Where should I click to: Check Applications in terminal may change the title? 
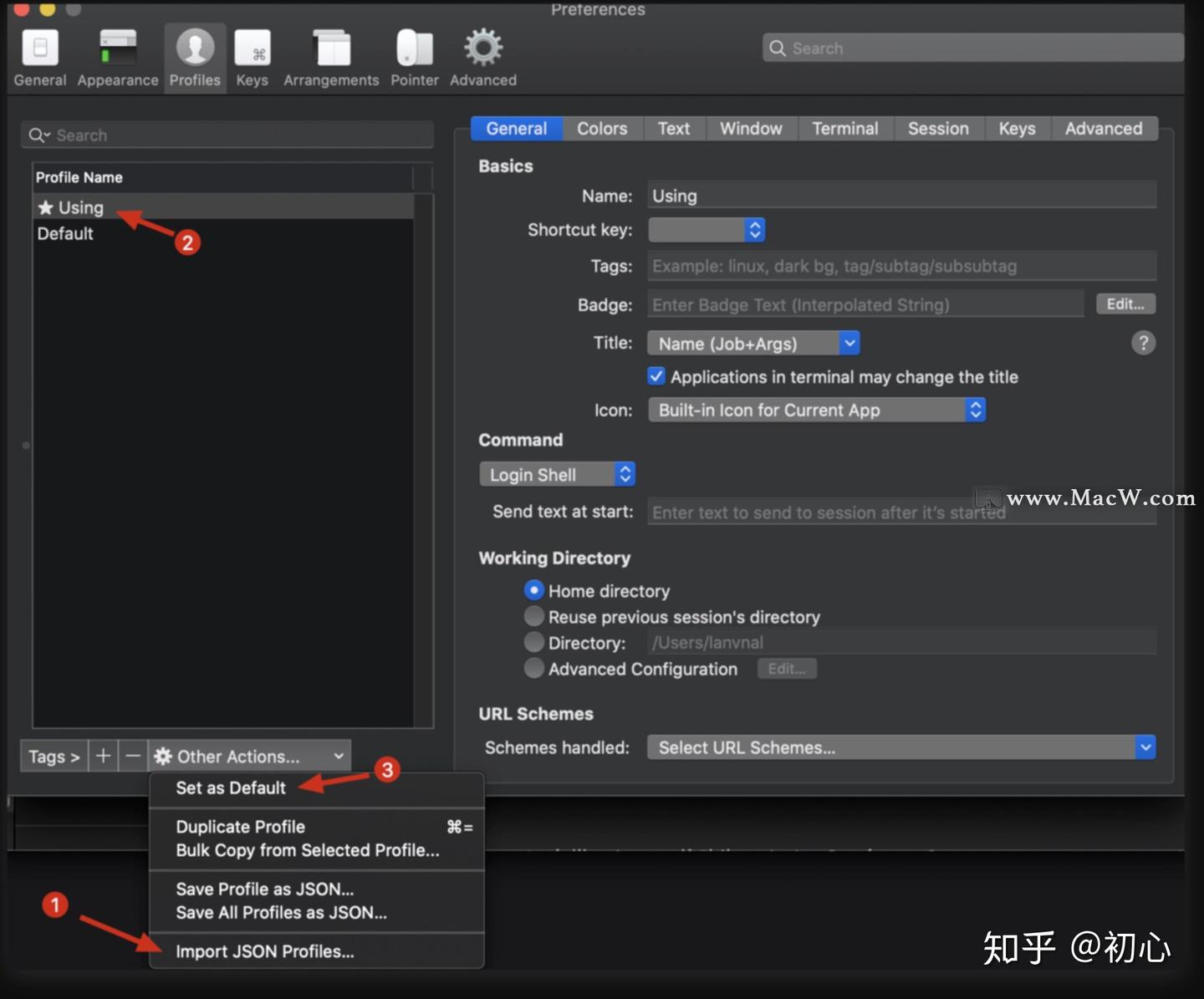tap(656, 376)
